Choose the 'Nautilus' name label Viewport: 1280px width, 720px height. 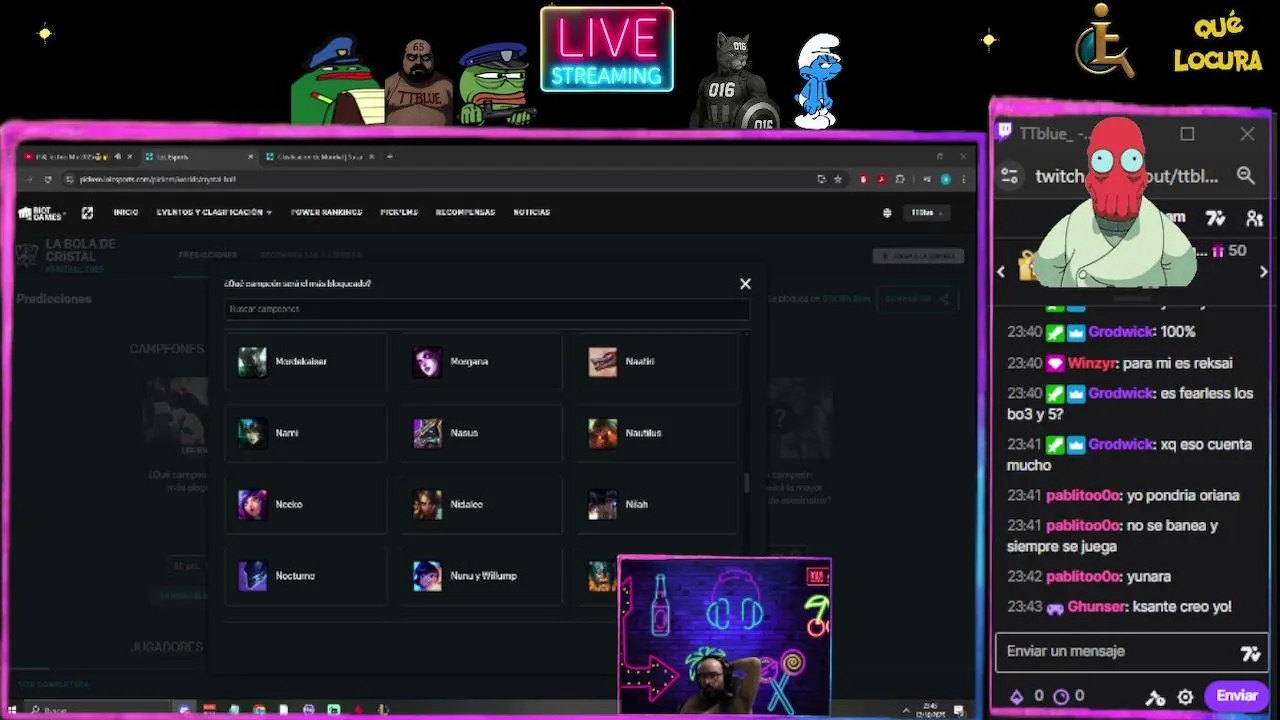[643, 433]
